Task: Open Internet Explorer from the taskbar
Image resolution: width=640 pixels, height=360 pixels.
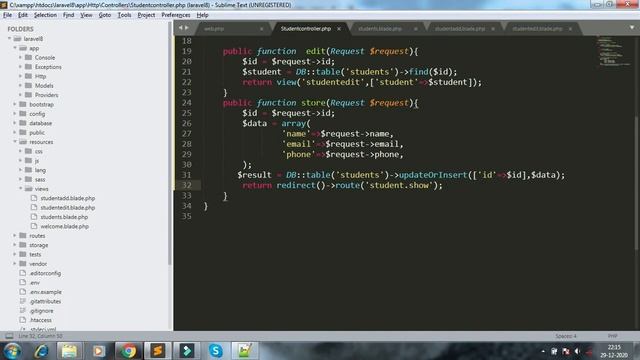Action: [41, 351]
